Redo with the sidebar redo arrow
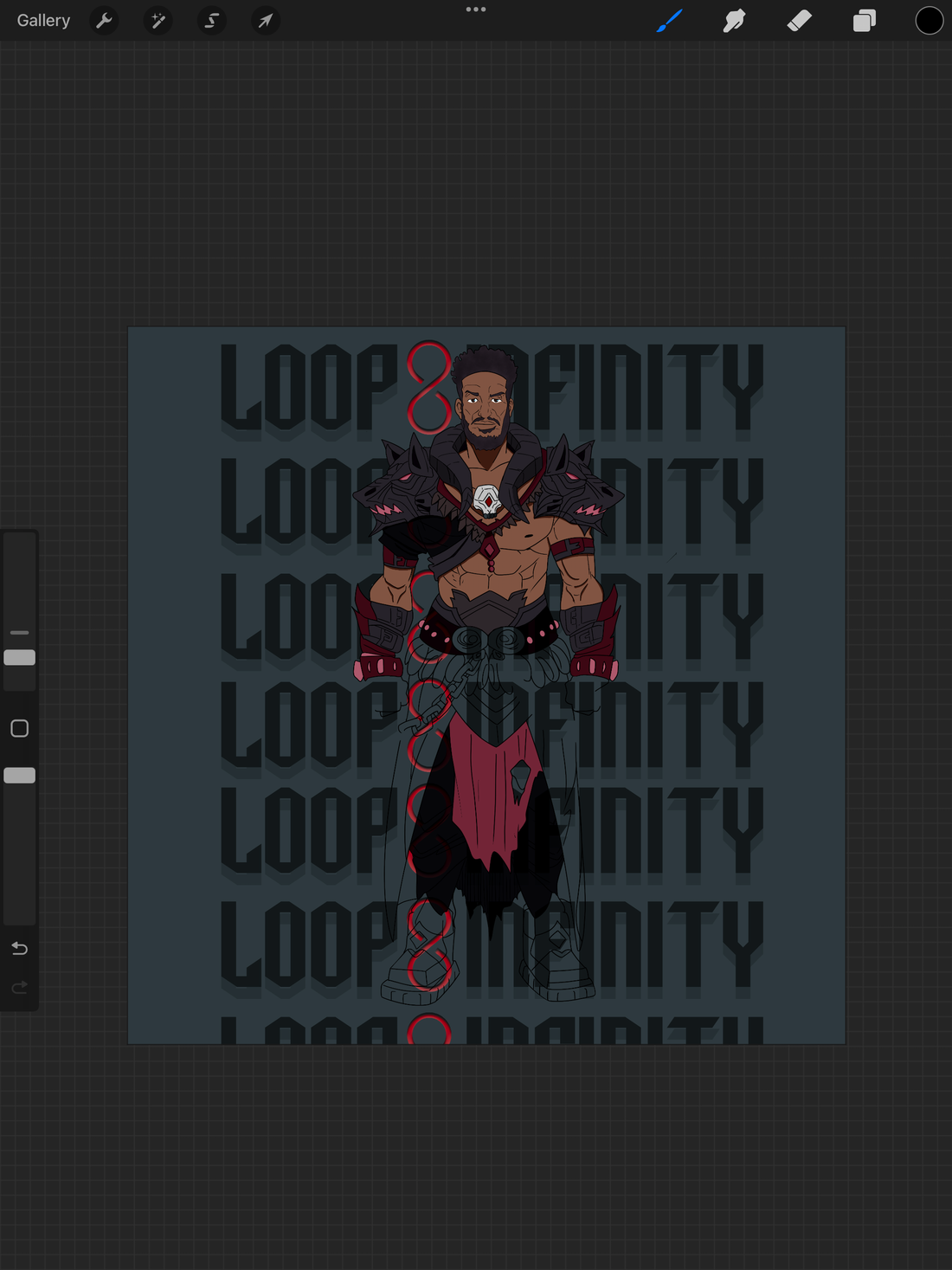This screenshot has width=952, height=1270. point(19,987)
